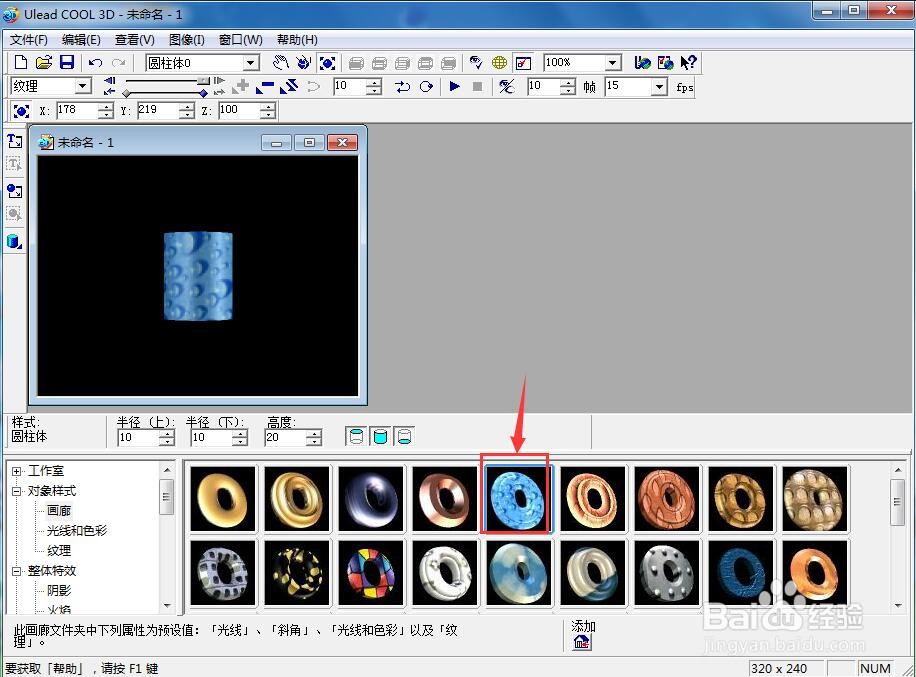Viewport: 916px width, 677px height.
Task: Click the blue bubble donut texture thumbnail
Action: click(517, 498)
